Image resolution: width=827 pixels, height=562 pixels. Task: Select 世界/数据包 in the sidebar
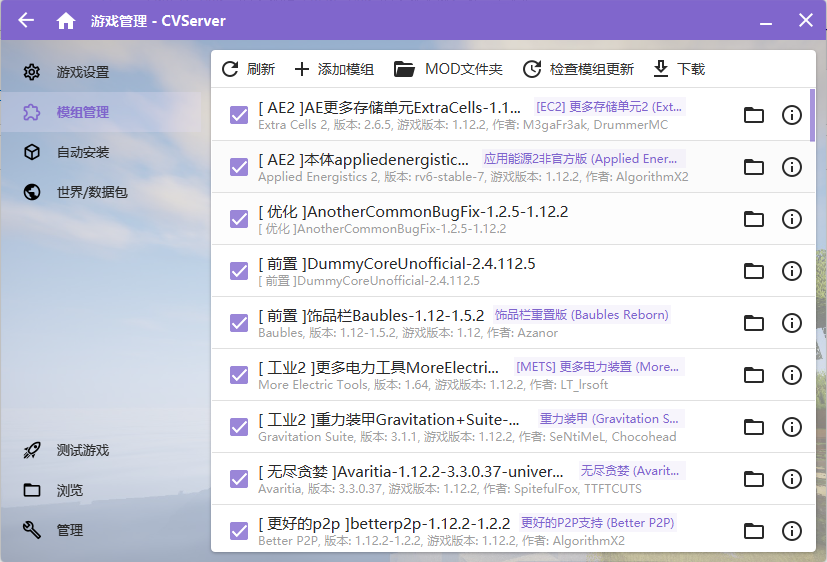click(x=92, y=192)
